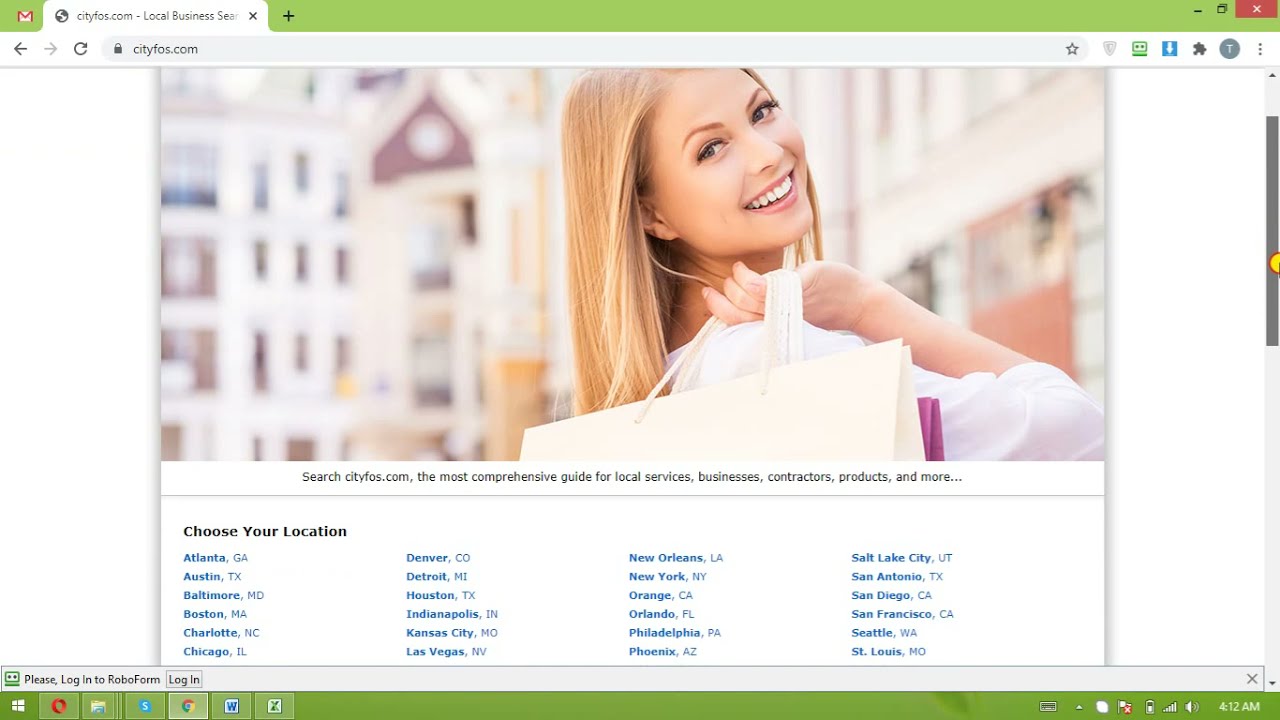Click the blue download extension icon

click(1169, 48)
